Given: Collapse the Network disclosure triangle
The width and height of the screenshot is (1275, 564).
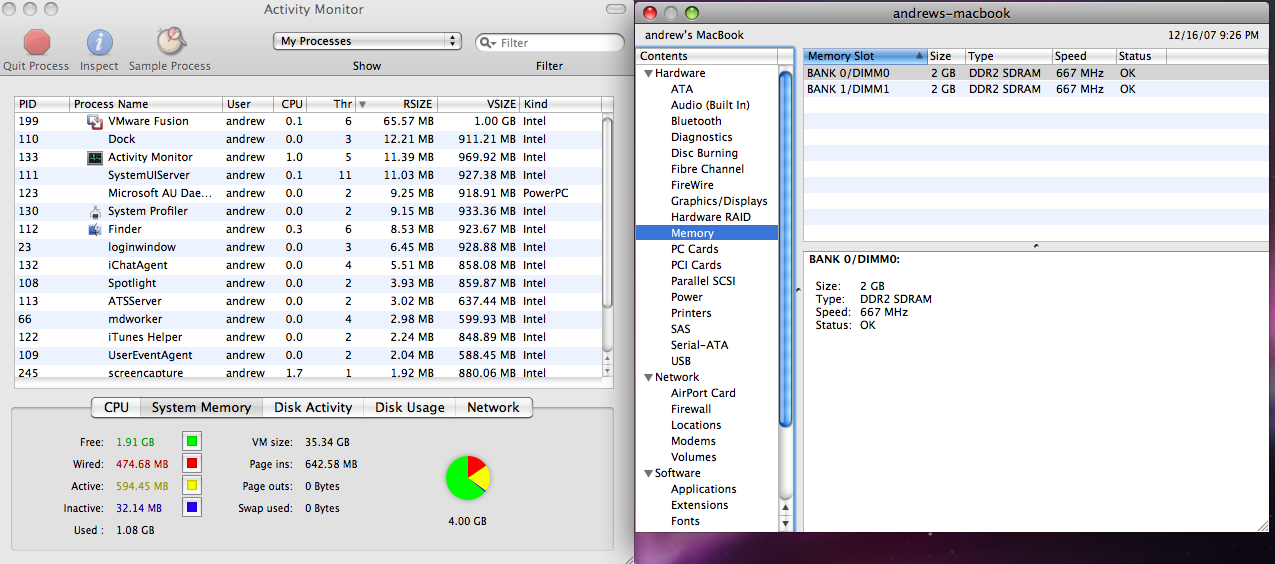Looking at the screenshot, I should (x=648, y=377).
